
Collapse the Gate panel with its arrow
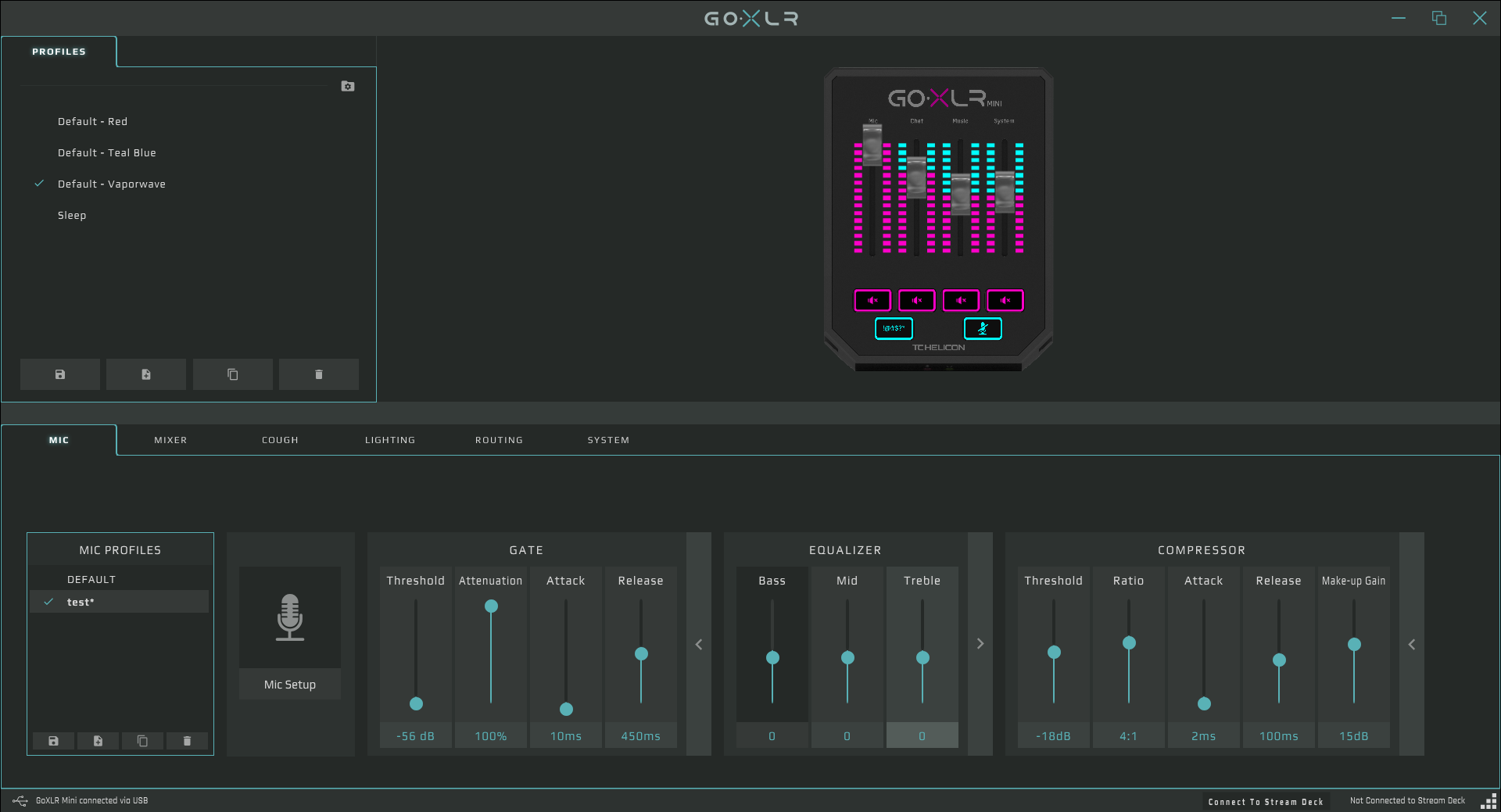pos(699,644)
